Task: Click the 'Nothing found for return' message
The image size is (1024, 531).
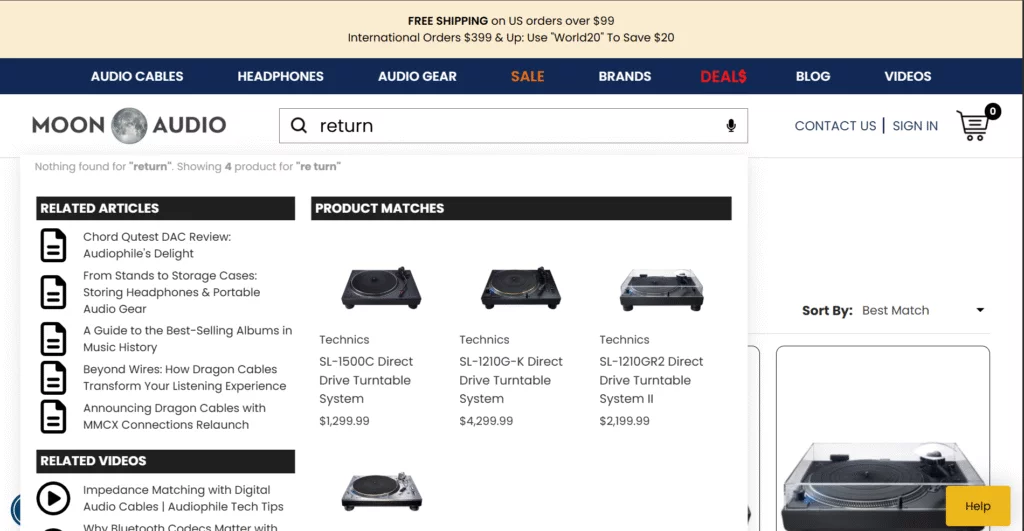Action: (187, 167)
